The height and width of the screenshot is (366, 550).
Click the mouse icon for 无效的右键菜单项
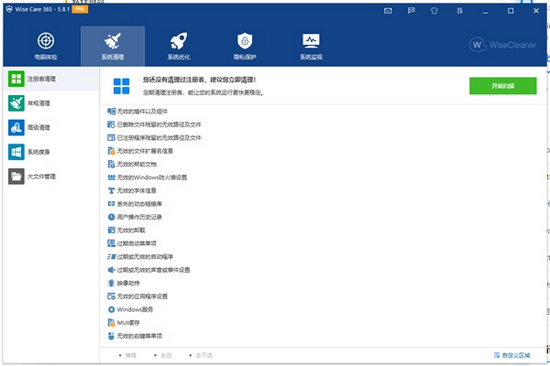pyautogui.click(x=111, y=336)
